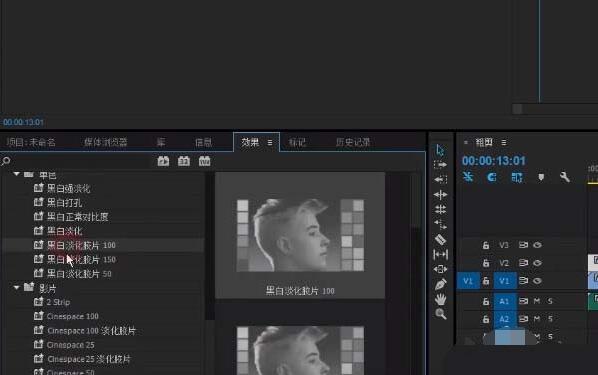Toggle sync lock on track V2
Screen dimensions: 598x375
[x=523, y=263]
